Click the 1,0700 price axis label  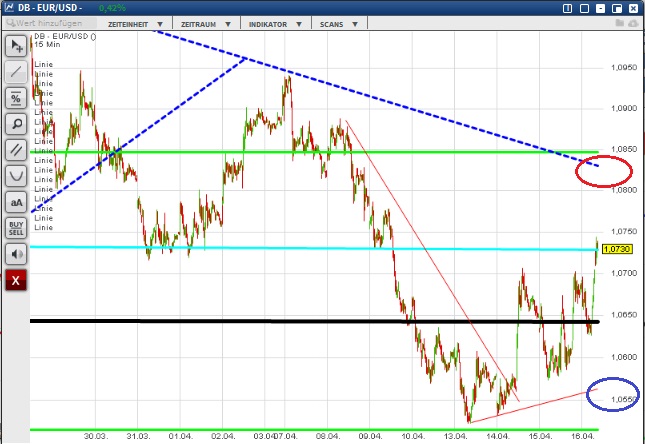(x=624, y=273)
